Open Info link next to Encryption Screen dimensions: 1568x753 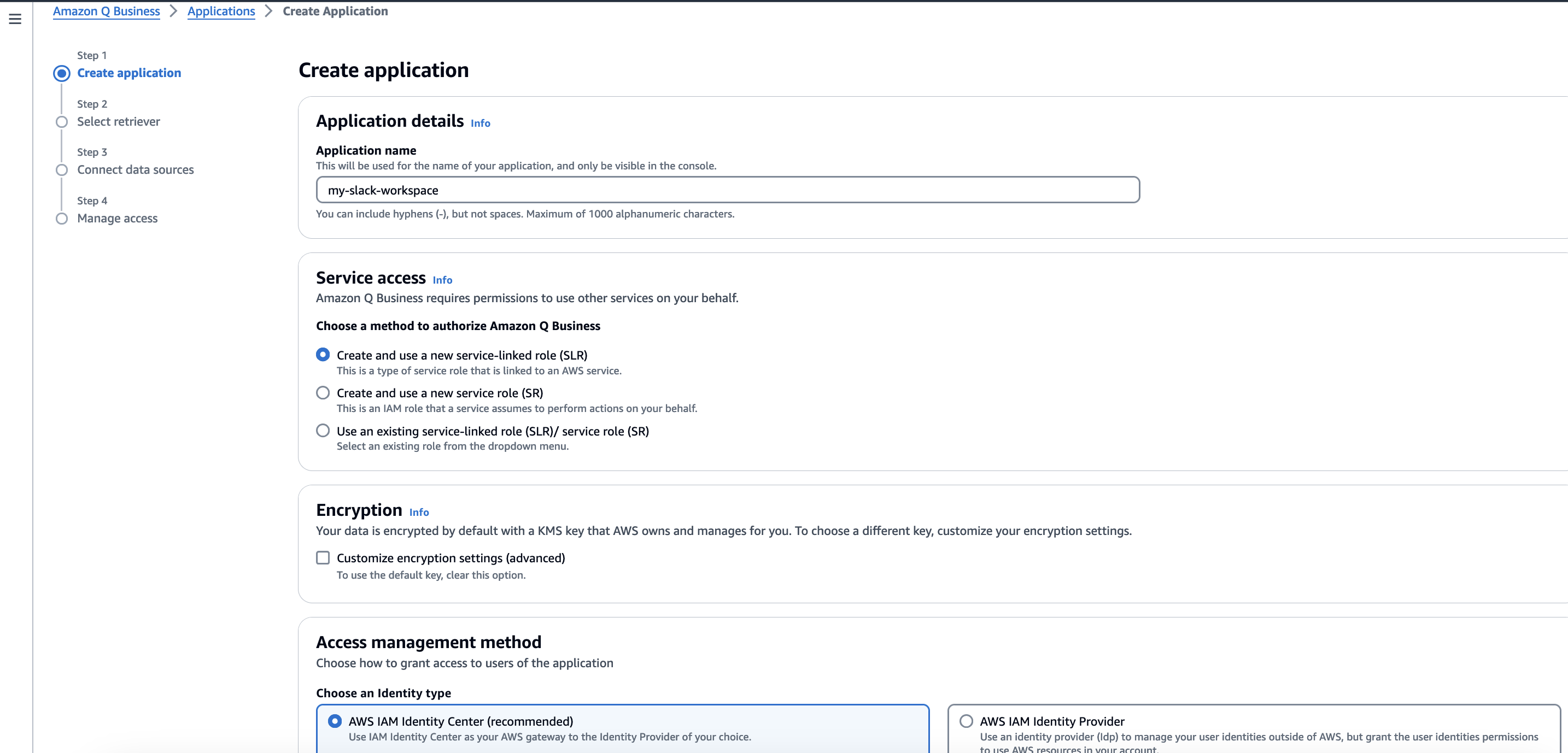pyautogui.click(x=418, y=512)
